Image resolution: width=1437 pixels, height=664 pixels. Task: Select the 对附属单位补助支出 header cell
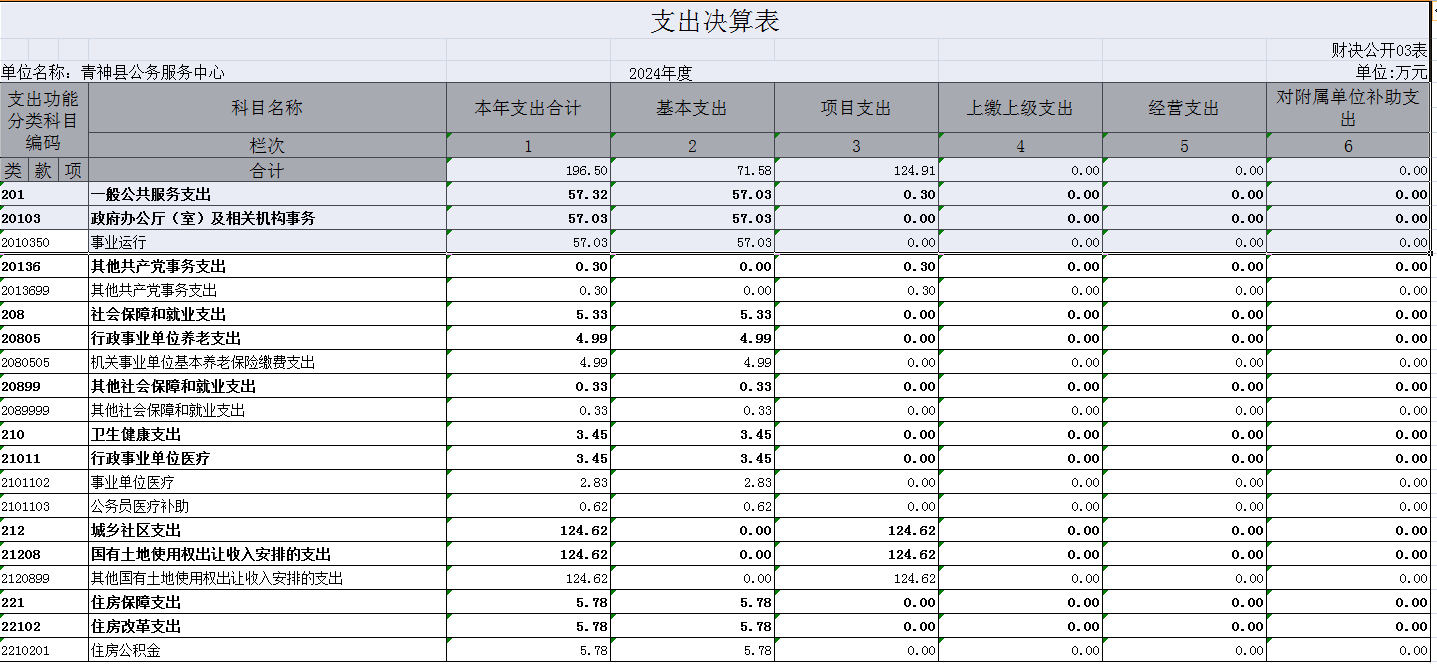(1348, 108)
